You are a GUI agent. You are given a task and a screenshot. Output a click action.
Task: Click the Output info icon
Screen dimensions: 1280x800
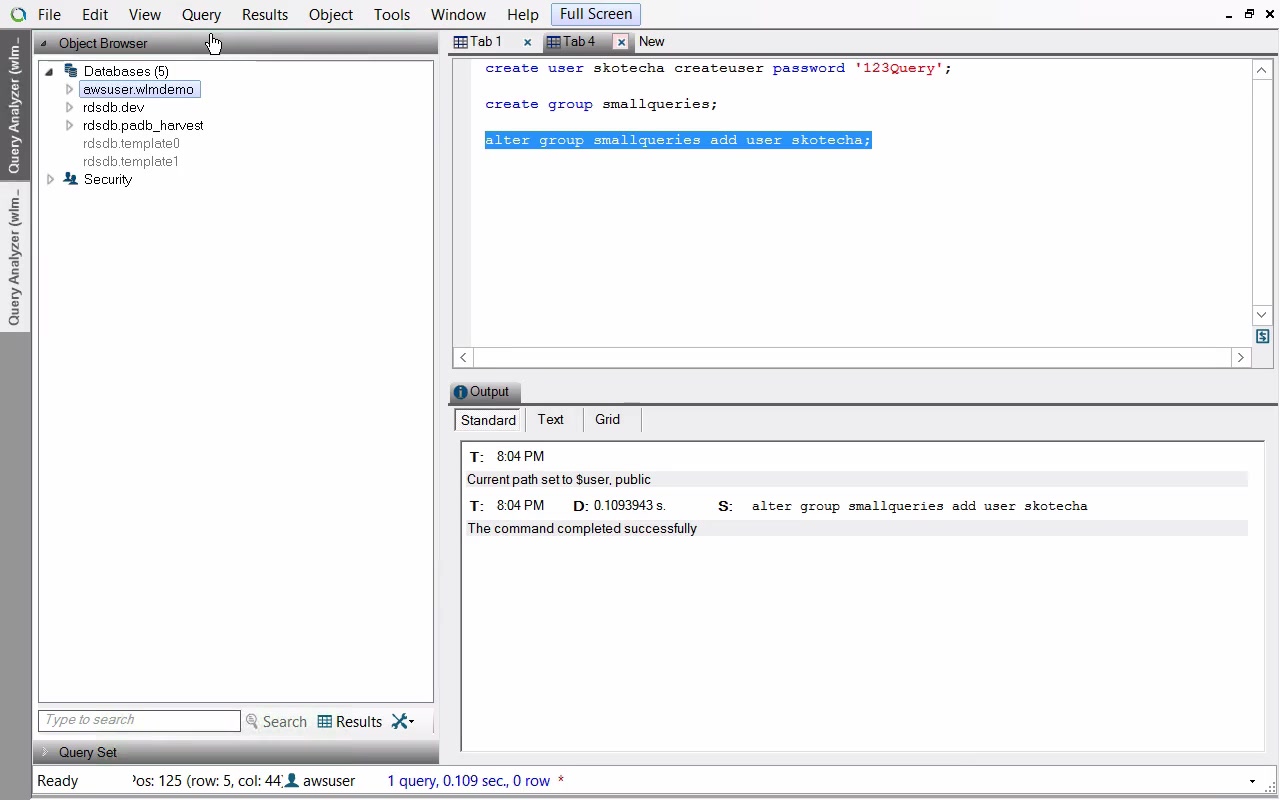tap(461, 392)
